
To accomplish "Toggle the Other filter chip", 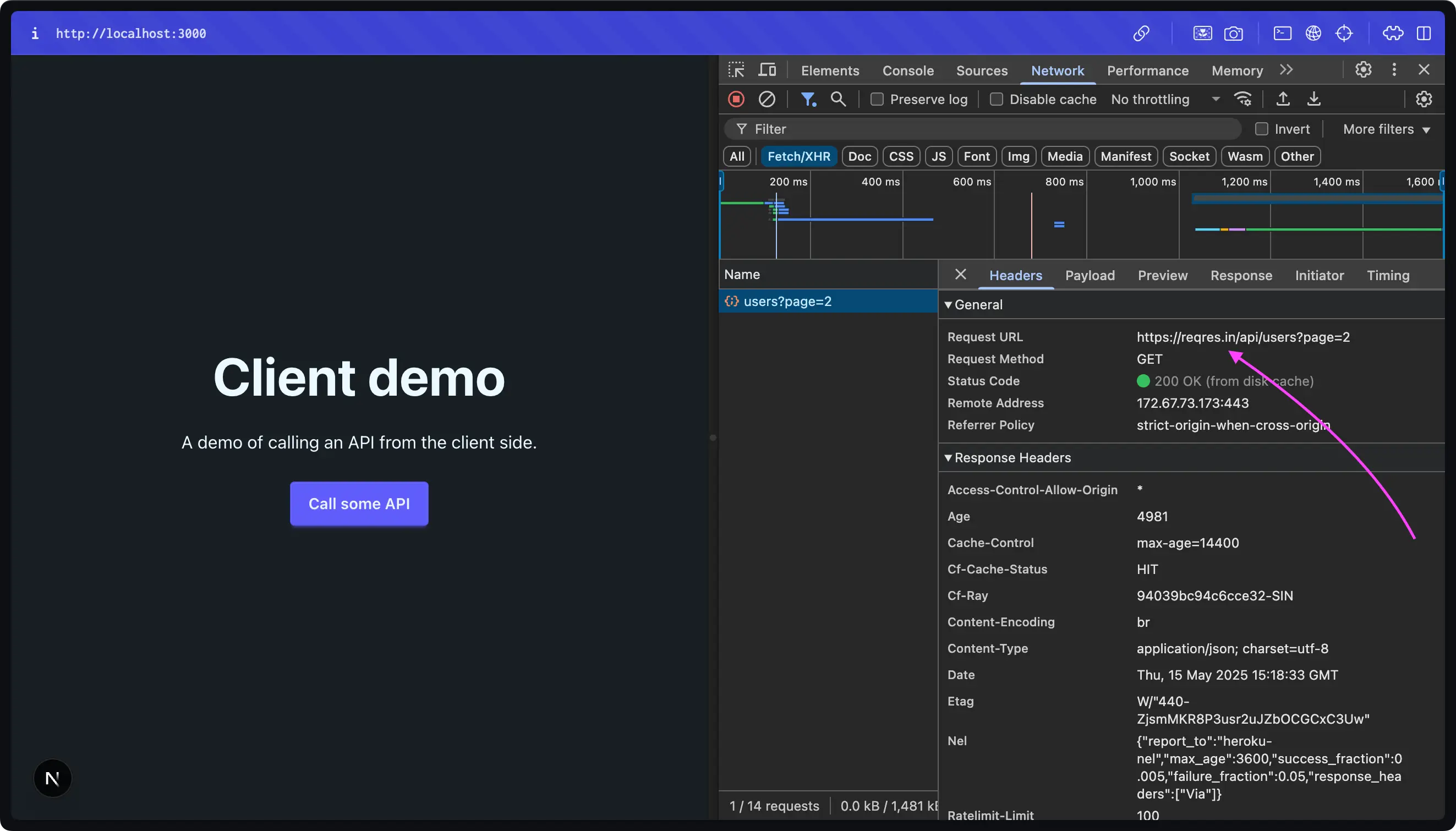I will [x=1297, y=156].
